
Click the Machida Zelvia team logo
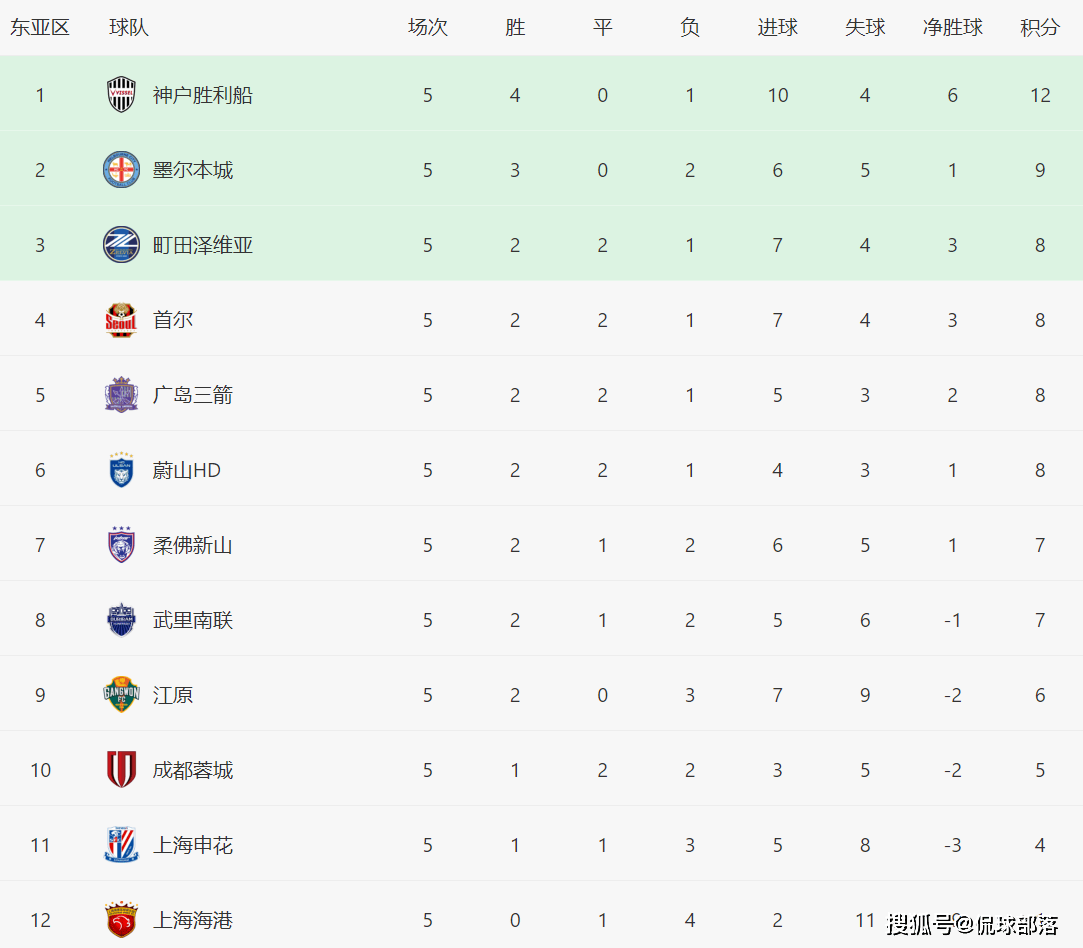(121, 245)
